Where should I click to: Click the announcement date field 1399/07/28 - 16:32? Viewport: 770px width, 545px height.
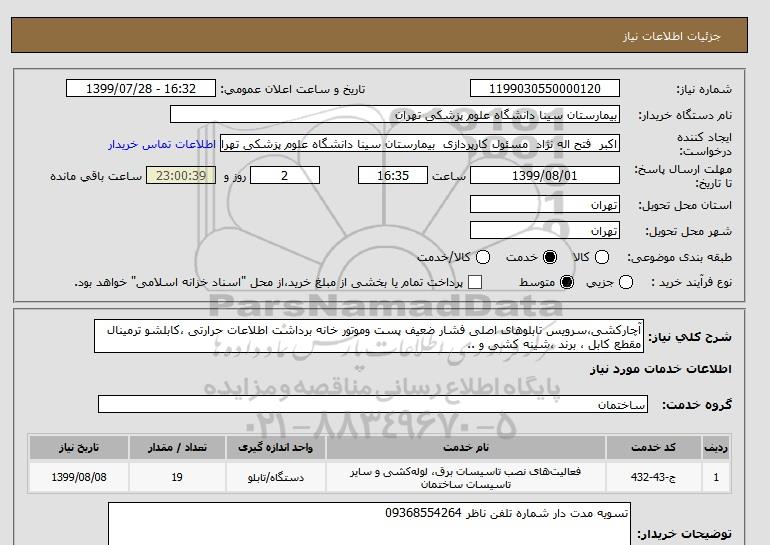coord(141,89)
